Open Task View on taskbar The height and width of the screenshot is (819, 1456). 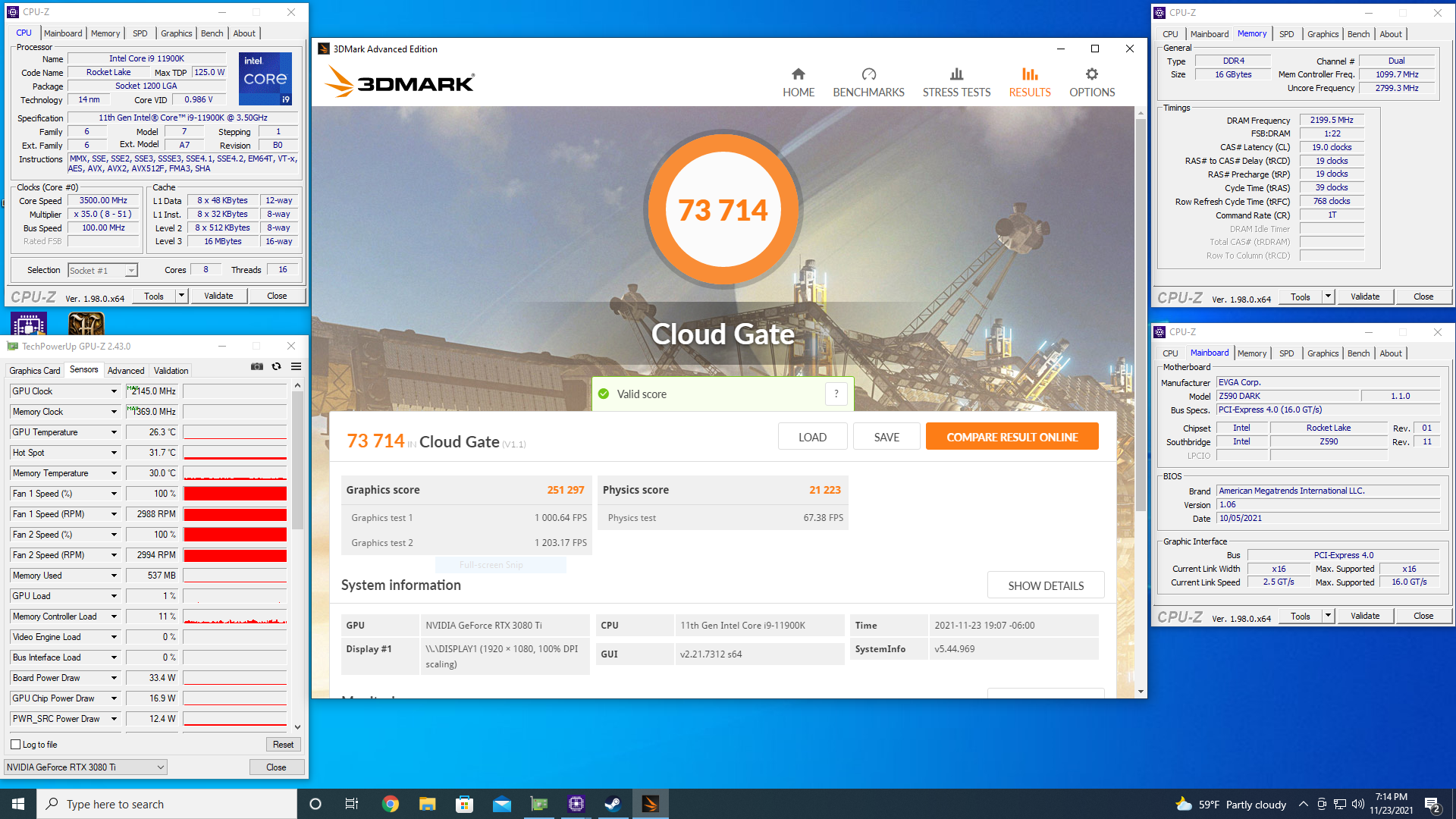coord(352,804)
